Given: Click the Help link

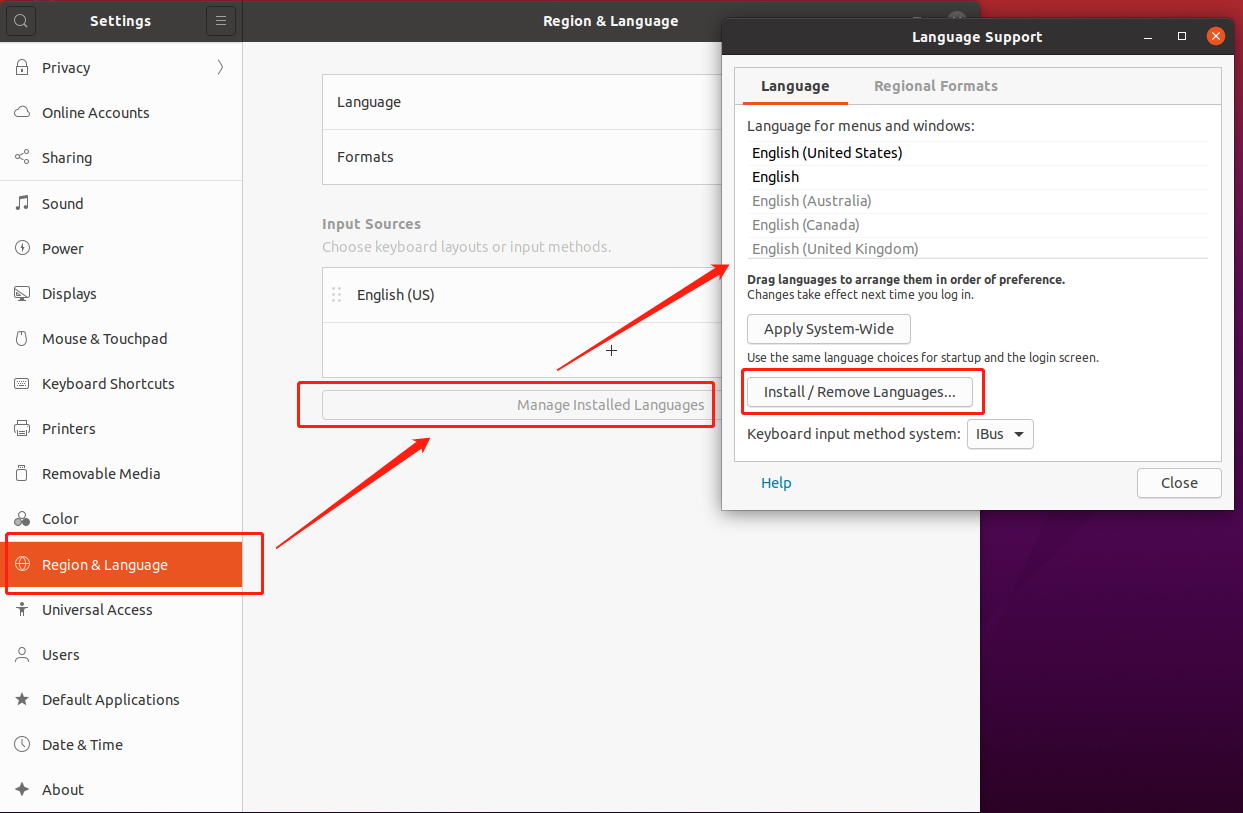Looking at the screenshot, I should tap(776, 483).
